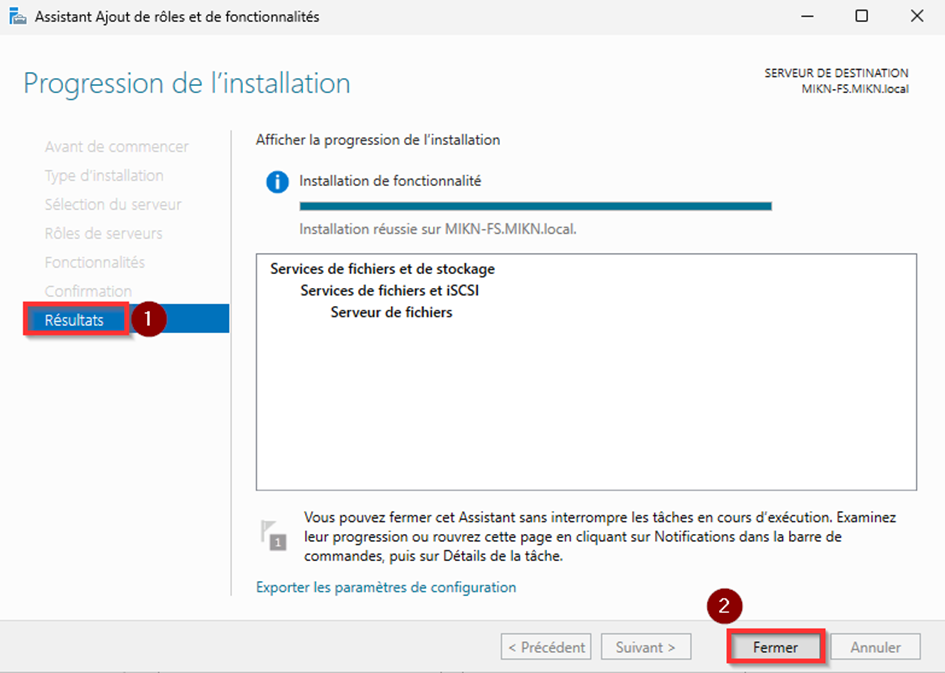Open the Fonctionnalités step
945x673 pixels.
pyautogui.click(x=95, y=263)
